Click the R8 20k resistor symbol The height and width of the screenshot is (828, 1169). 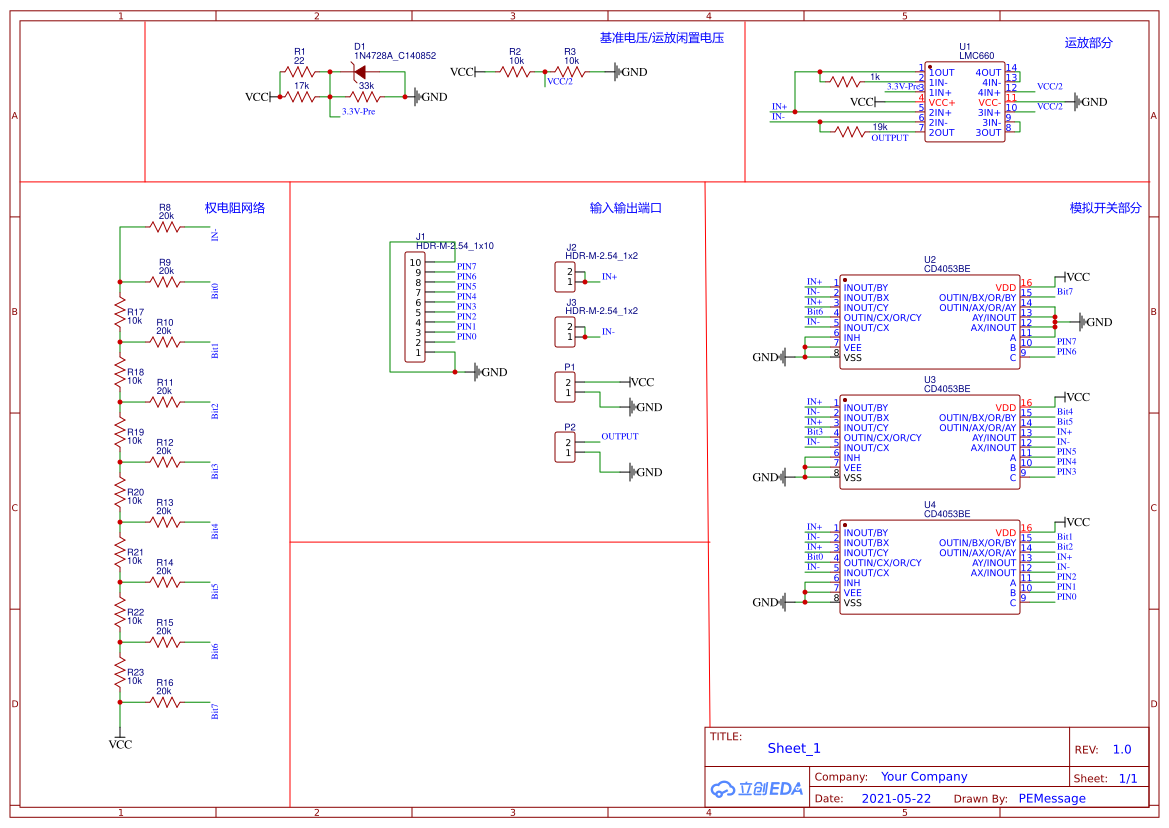pos(166,227)
